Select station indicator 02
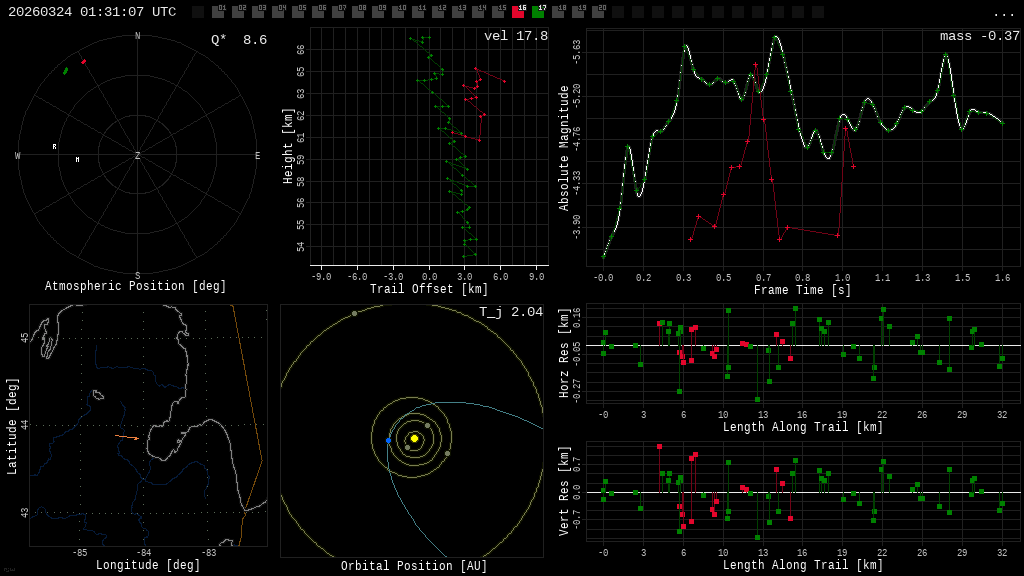 click(238, 11)
